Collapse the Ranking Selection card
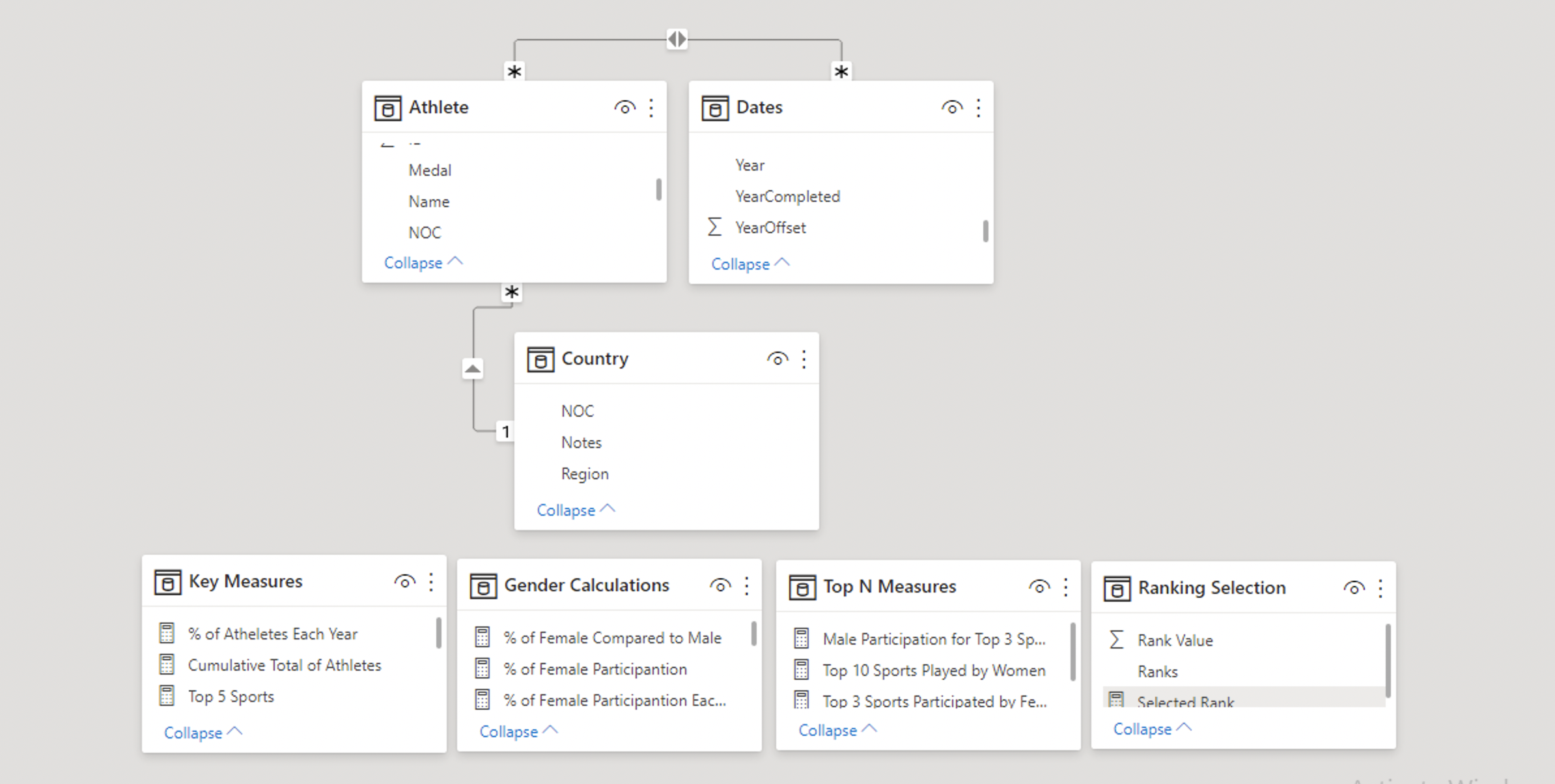Image resolution: width=1555 pixels, height=784 pixels. (1153, 729)
